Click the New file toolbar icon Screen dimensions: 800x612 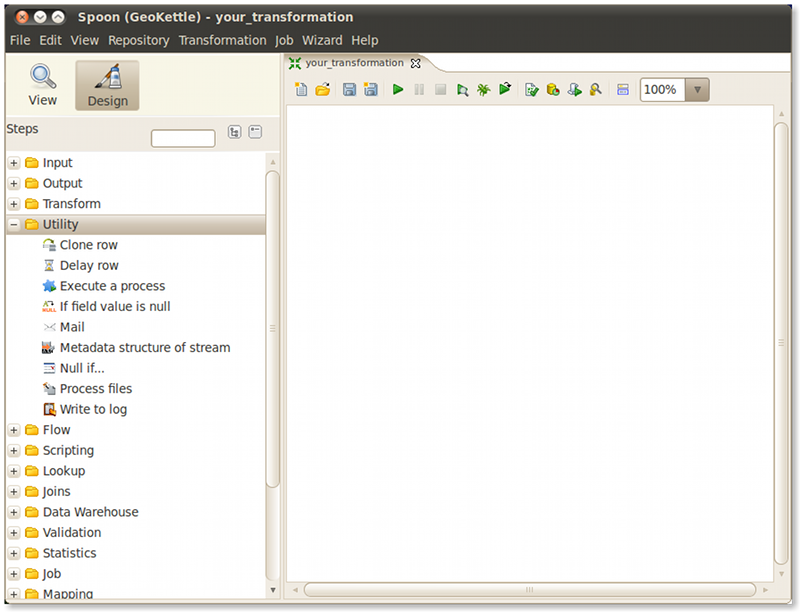[x=301, y=90]
